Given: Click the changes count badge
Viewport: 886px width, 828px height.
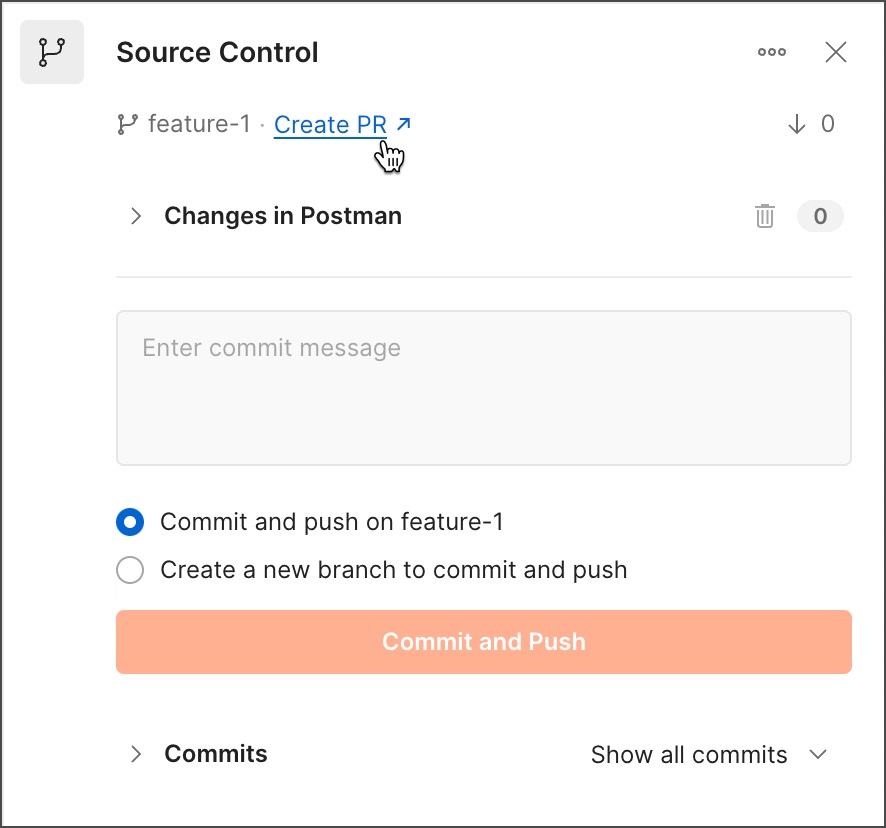Looking at the screenshot, I should 820,216.
